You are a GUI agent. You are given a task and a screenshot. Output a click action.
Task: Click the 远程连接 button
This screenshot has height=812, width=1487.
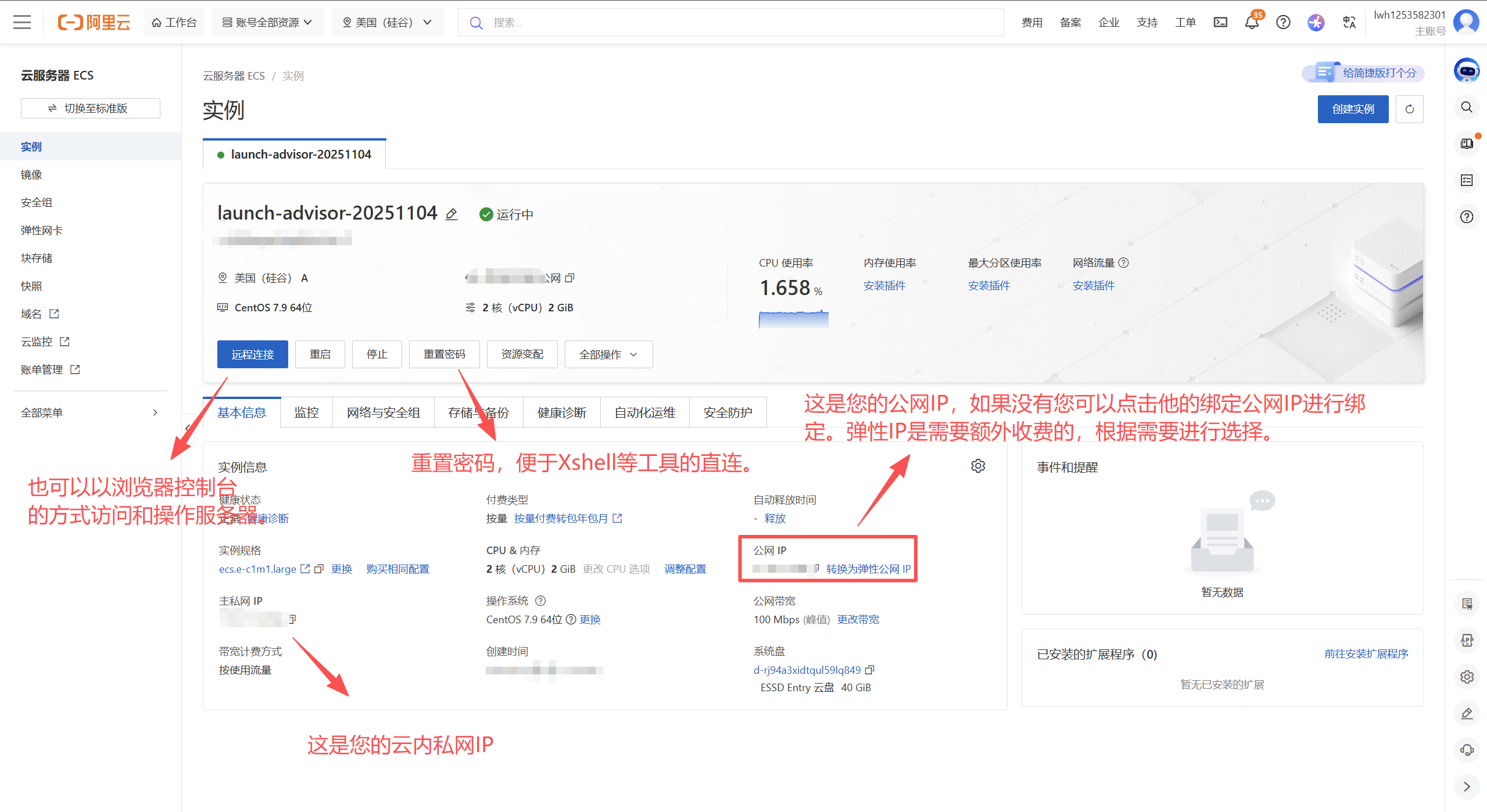(252, 354)
